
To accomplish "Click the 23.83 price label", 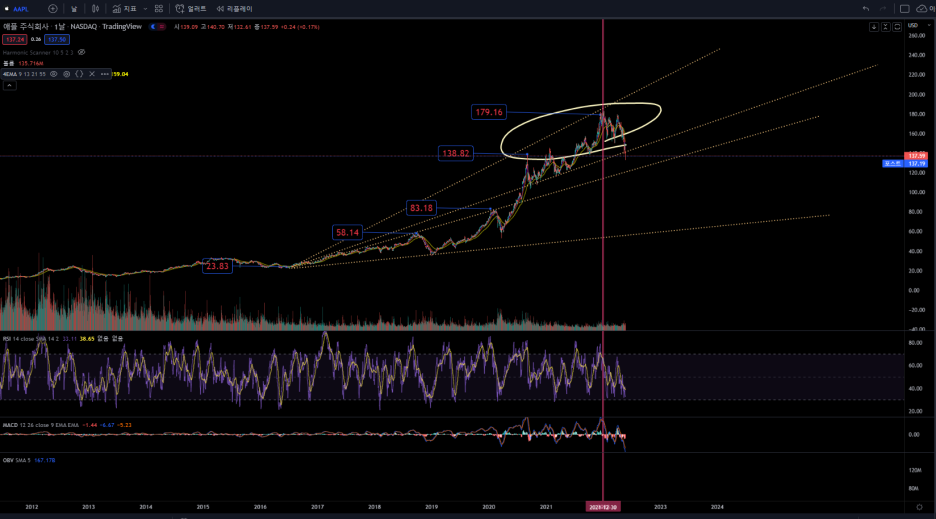I will pyautogui.click(x=217, y=266).
